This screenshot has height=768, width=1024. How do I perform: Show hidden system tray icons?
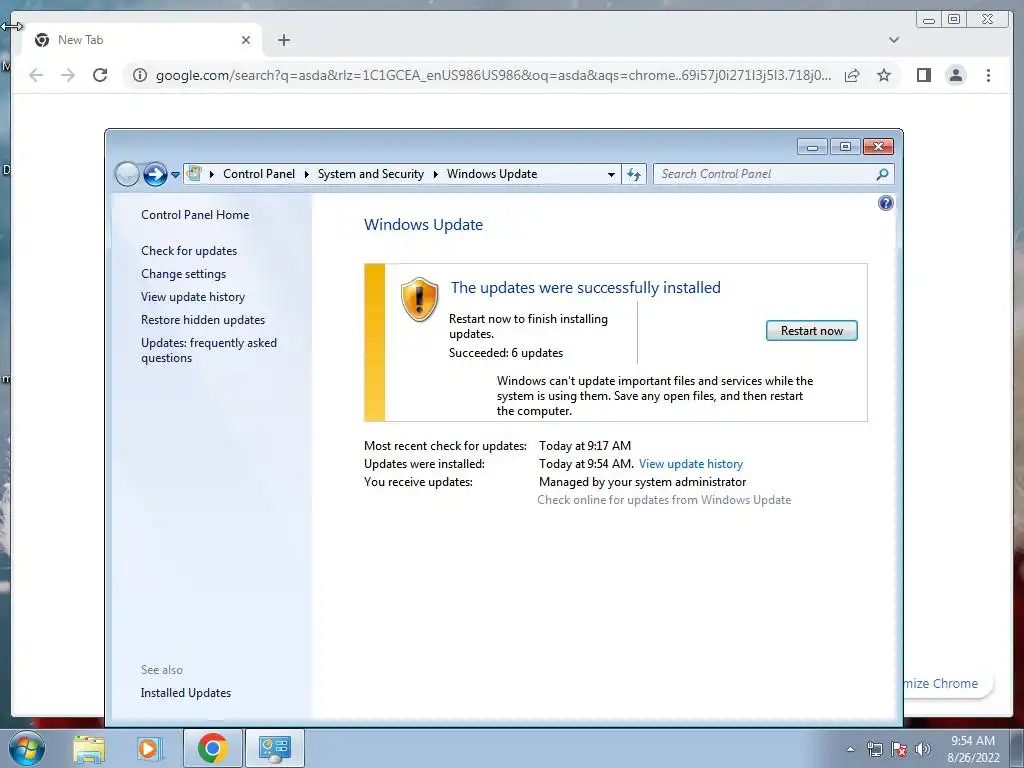pos(850,750)
